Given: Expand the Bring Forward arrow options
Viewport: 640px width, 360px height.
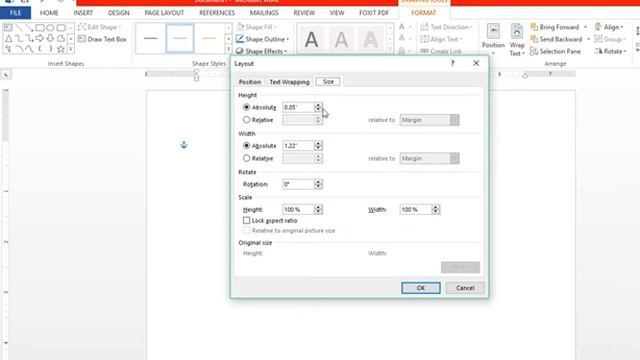Looking at the screenshot, I should pyautogui.click(x=585, y=27).
